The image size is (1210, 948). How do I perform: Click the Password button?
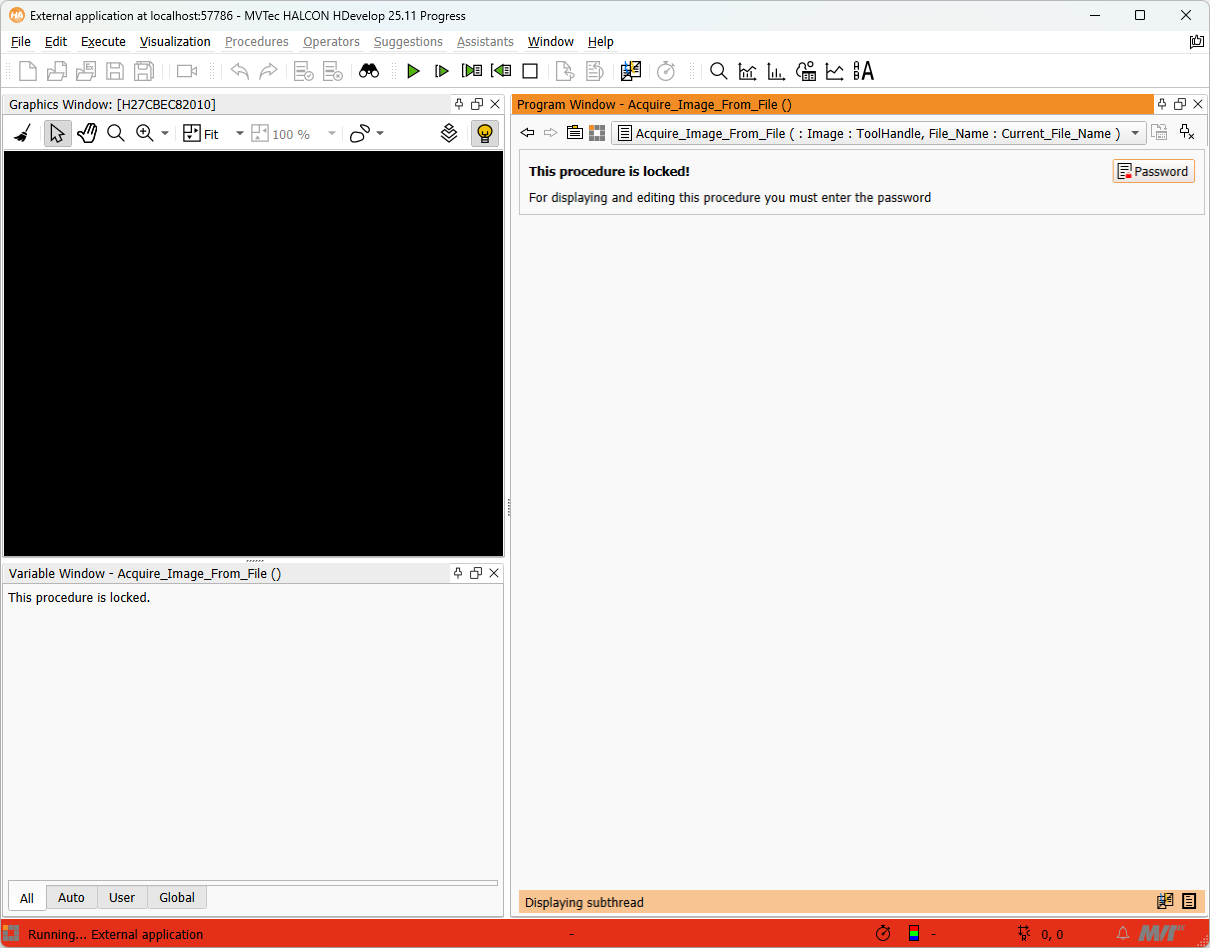point(1153,171)
